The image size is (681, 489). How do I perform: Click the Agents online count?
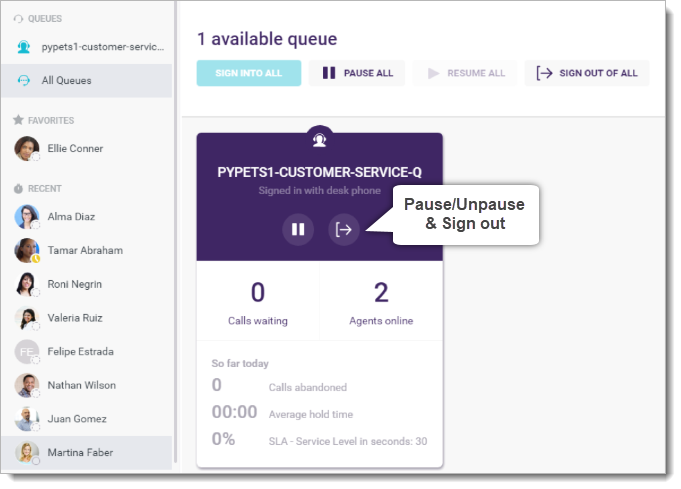tap(381, 292)
